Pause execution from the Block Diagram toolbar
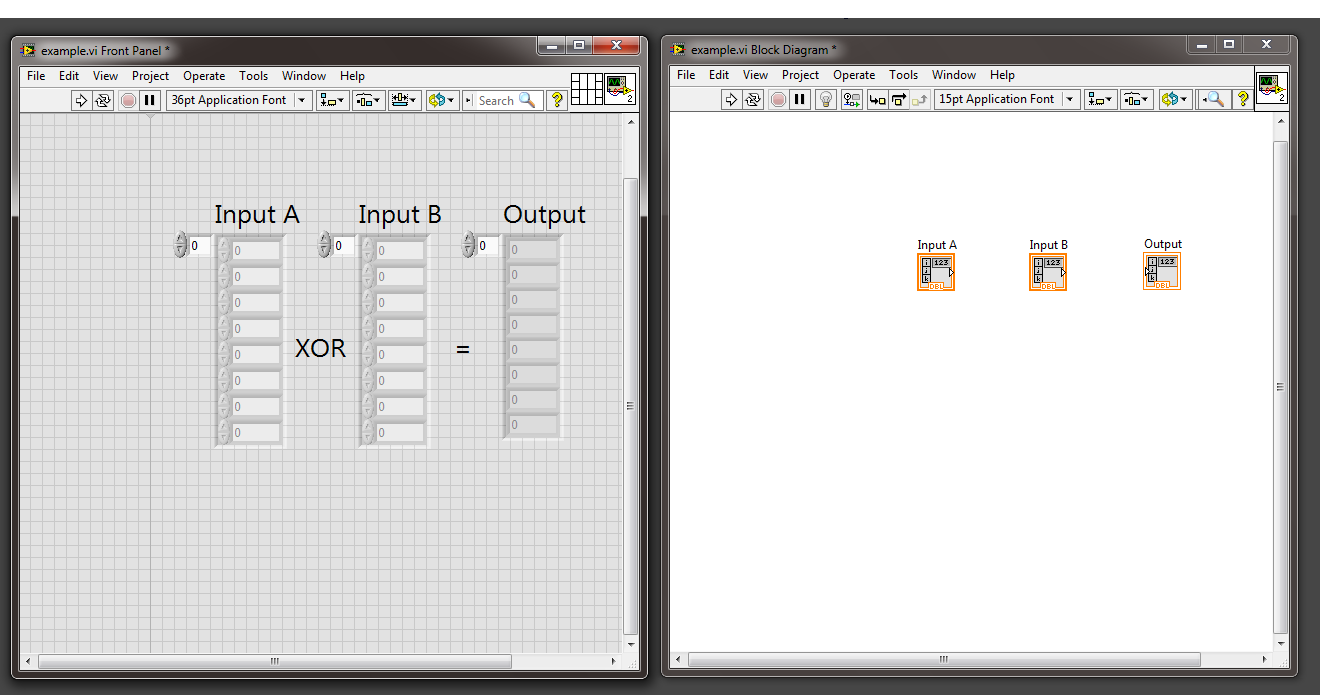This screenshot has height=695, width=1320. click(801, 99)
